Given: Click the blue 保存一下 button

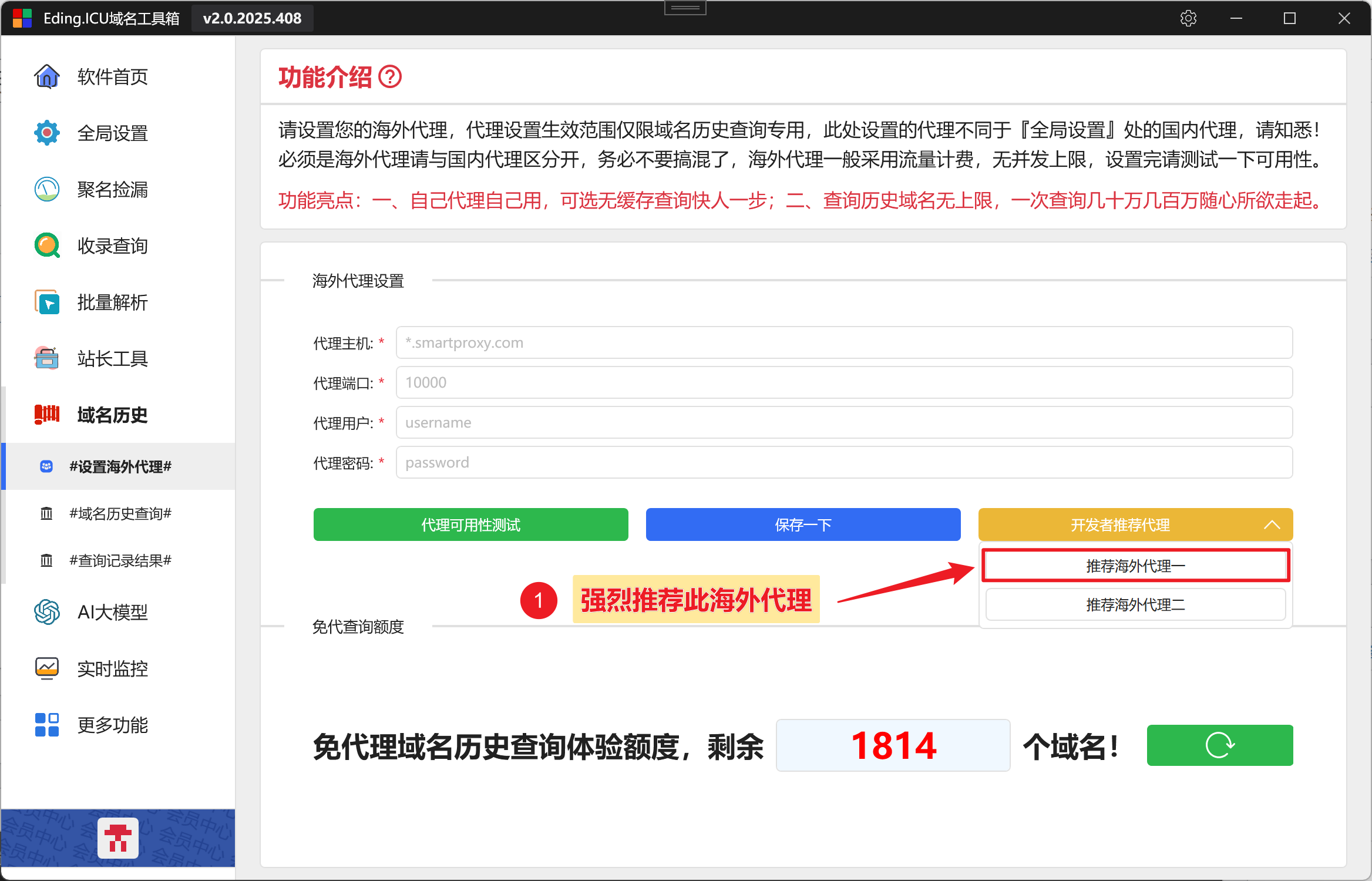Looking at the screenshot, I should click(x=803, y=524).
